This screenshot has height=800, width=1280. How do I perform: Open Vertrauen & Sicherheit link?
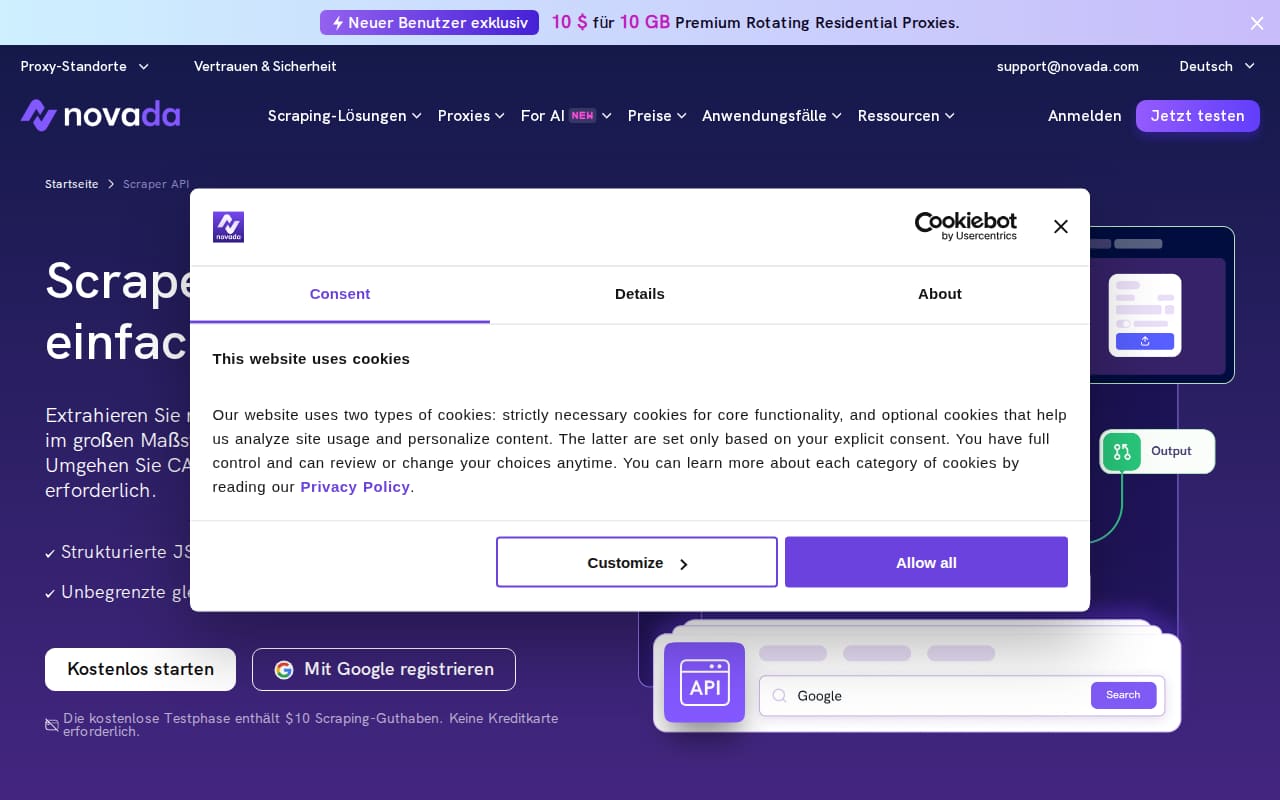click(x=265, y=66)
